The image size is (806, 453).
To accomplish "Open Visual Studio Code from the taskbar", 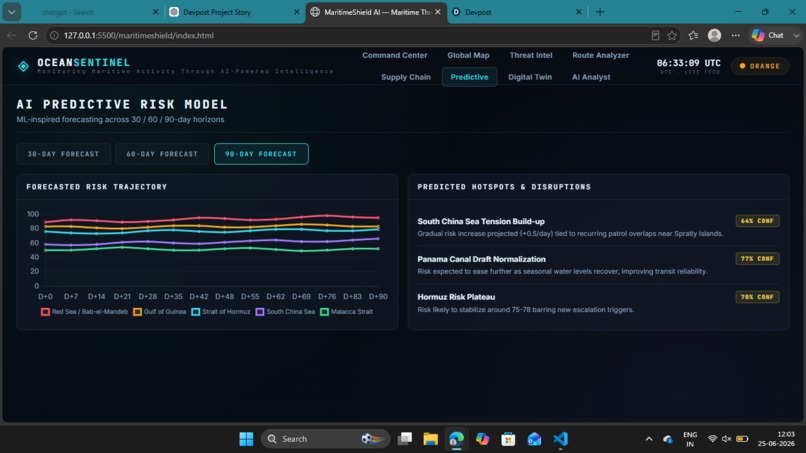I will click(560, 439).
